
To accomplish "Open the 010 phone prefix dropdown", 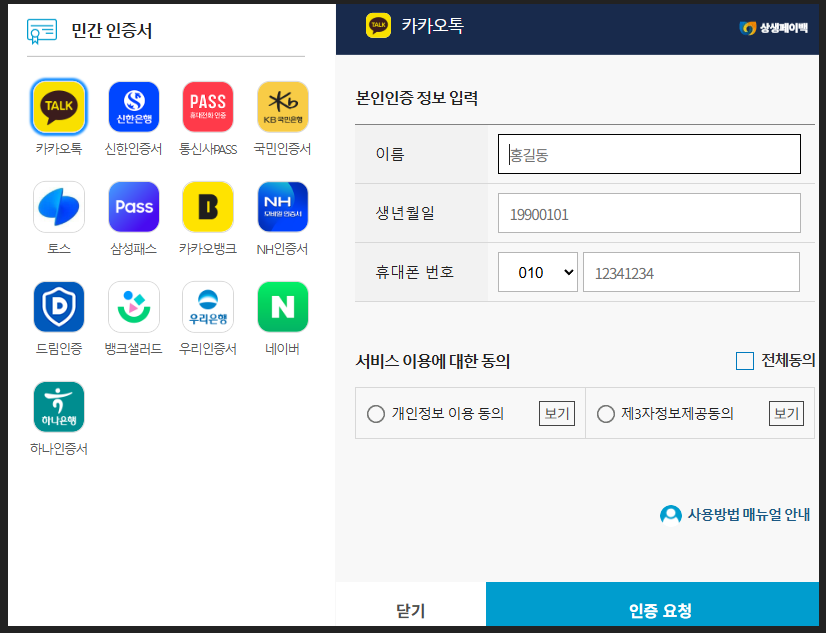I will [x=538, y=272].
